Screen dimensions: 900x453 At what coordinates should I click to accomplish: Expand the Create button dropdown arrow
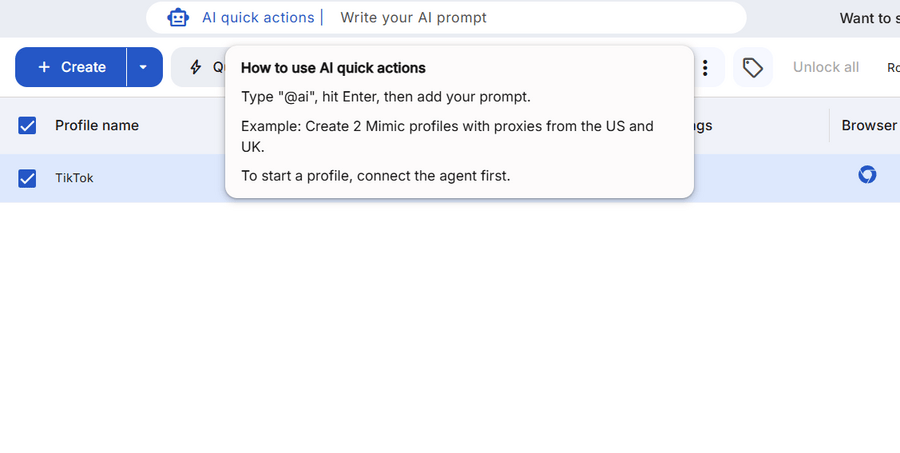coord(143,67)
